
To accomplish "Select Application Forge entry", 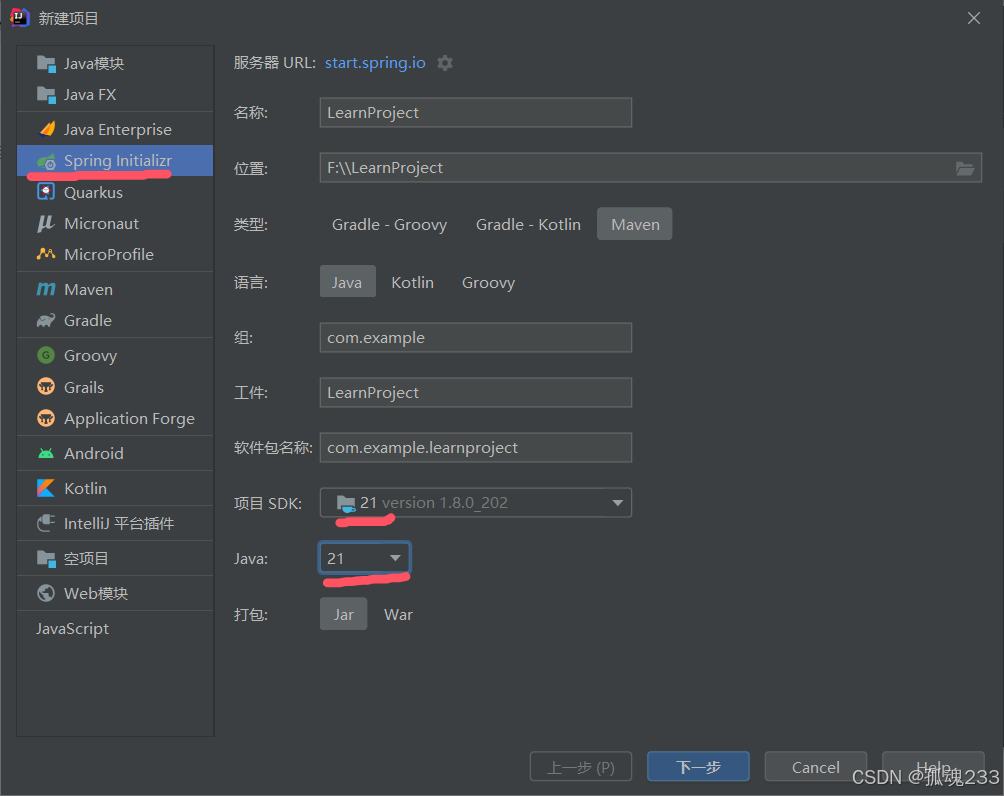I will (x=115, y=418).
